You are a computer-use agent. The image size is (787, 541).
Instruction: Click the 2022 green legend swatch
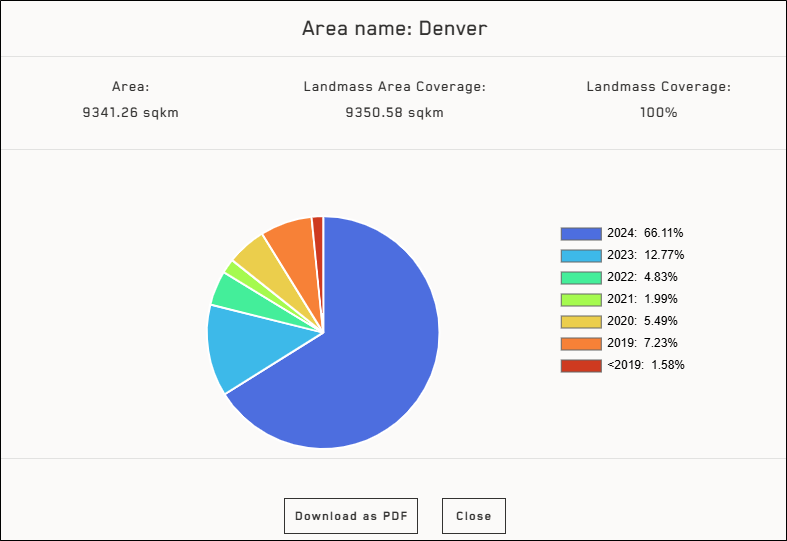[x=580, y=277]
